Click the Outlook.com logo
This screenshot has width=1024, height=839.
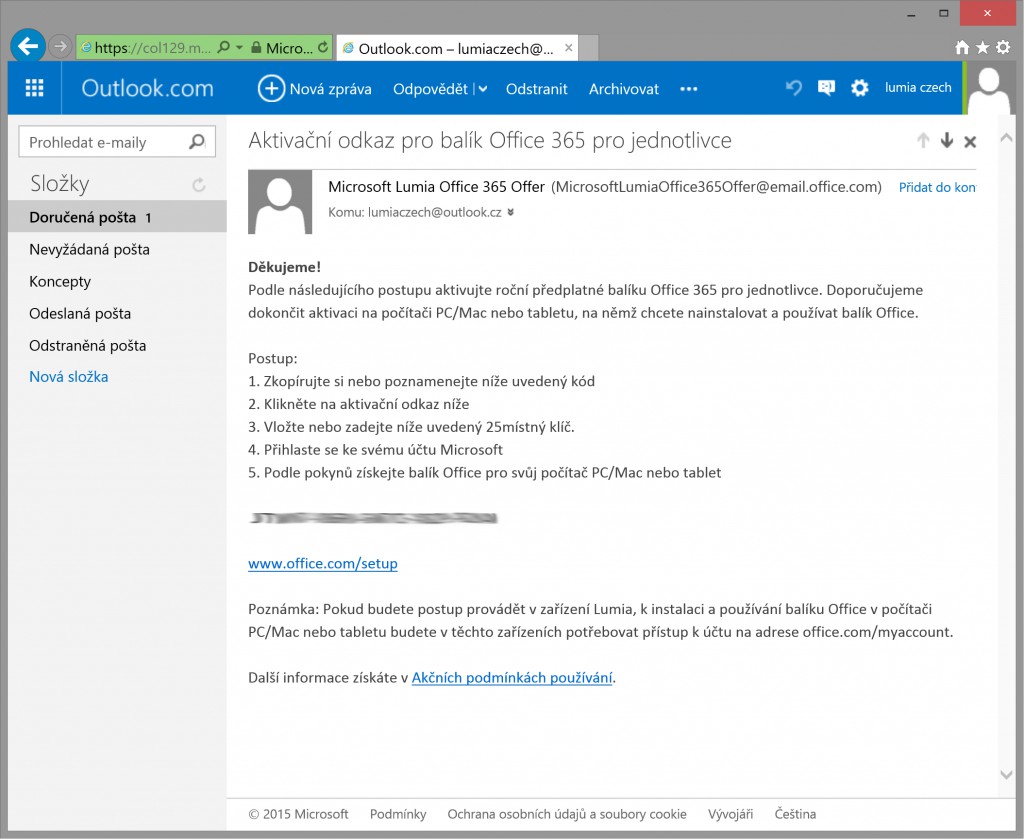(147, 88)
